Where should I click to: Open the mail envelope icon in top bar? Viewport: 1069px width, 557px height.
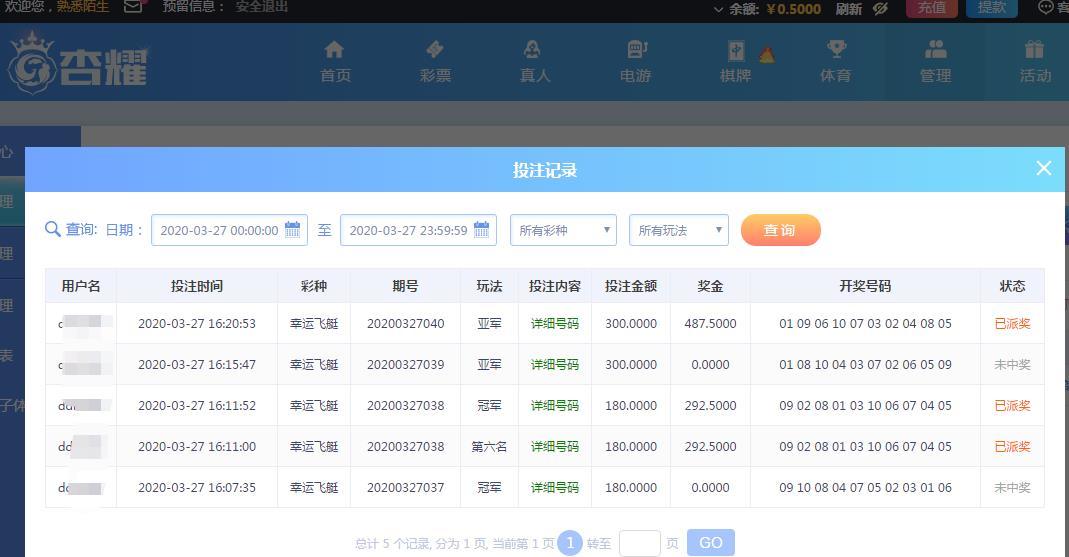134,6
